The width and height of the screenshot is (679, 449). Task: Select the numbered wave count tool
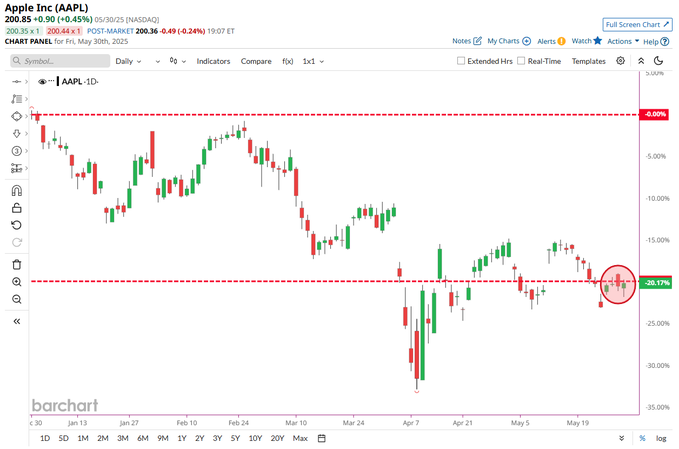16,151
